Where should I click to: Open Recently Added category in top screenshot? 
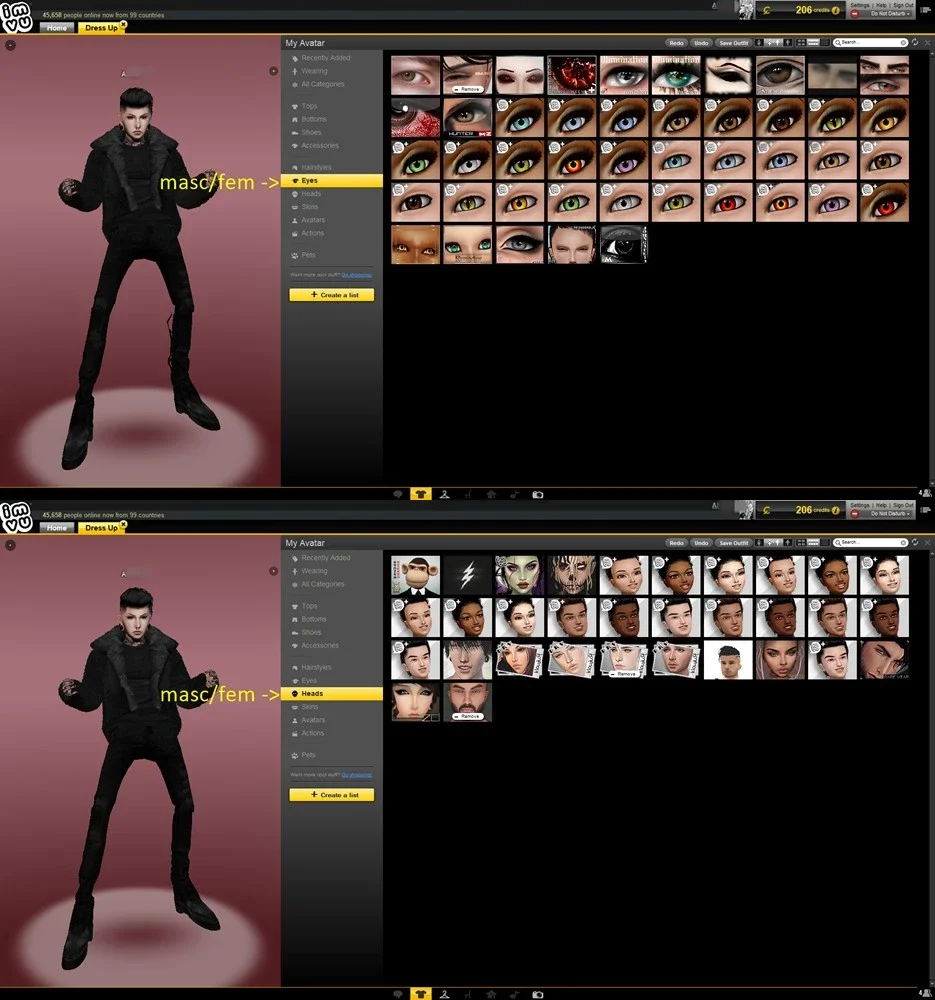point(326,57)
